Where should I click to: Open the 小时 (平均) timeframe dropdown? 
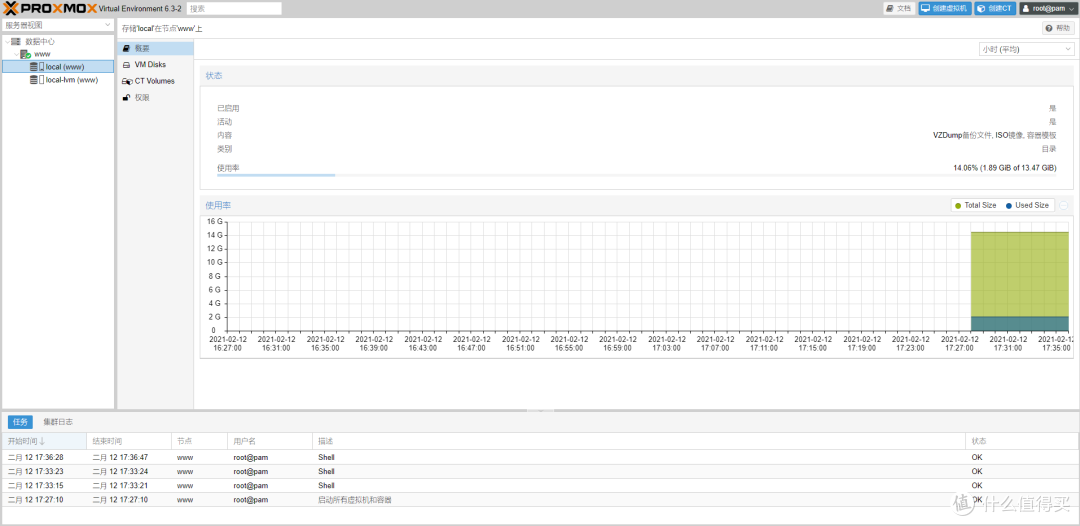1025,49
